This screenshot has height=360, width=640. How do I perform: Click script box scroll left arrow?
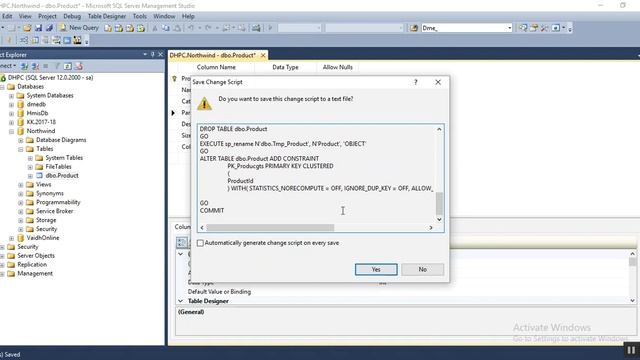pos(202,228)
